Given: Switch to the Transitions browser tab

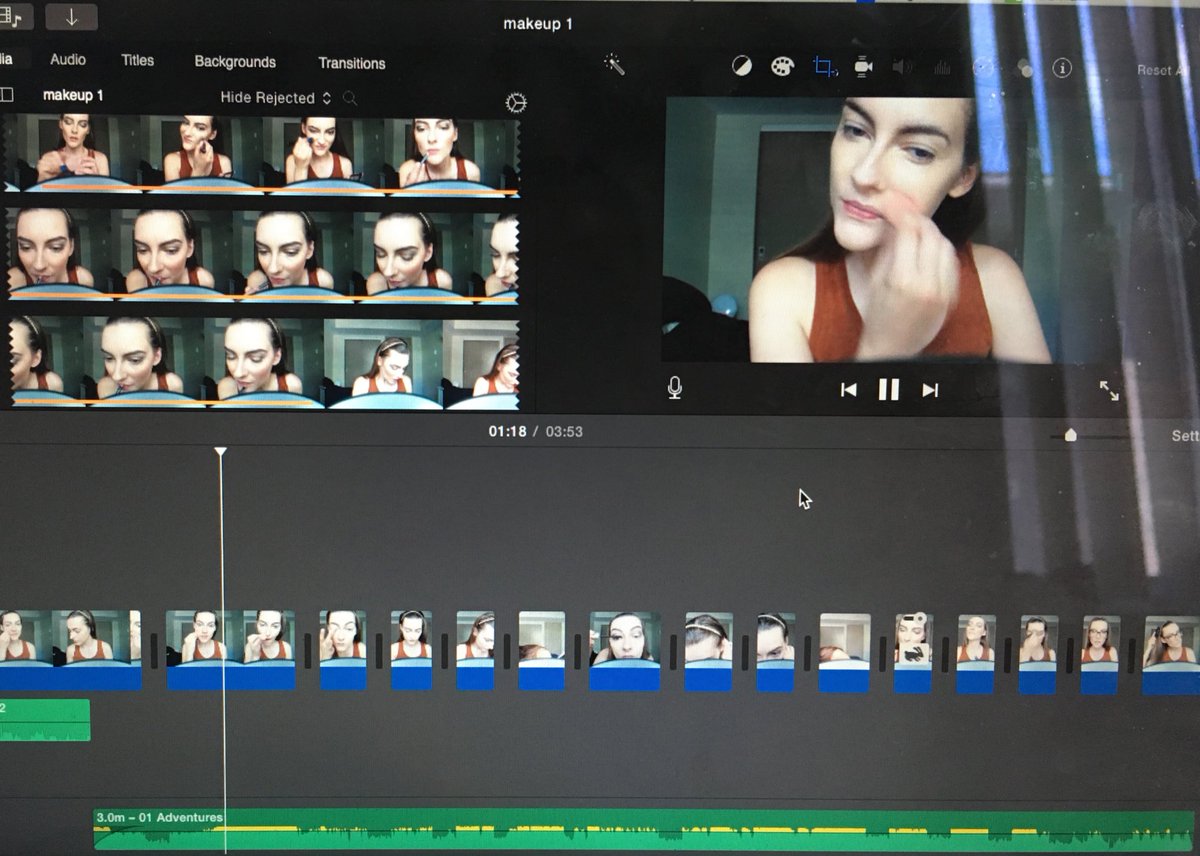Looking at the screenshot, I should point(351,63).
